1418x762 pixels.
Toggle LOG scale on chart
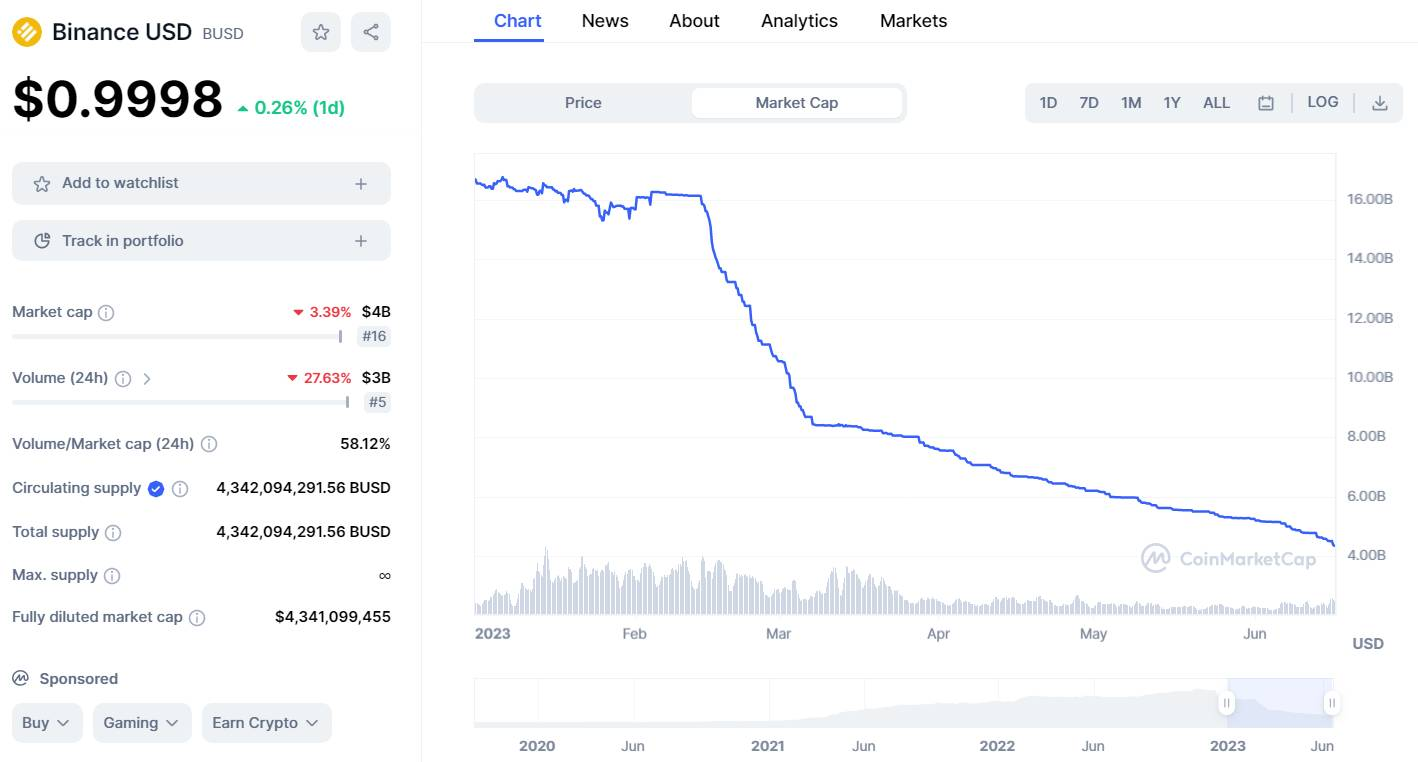coord(1323,102)
